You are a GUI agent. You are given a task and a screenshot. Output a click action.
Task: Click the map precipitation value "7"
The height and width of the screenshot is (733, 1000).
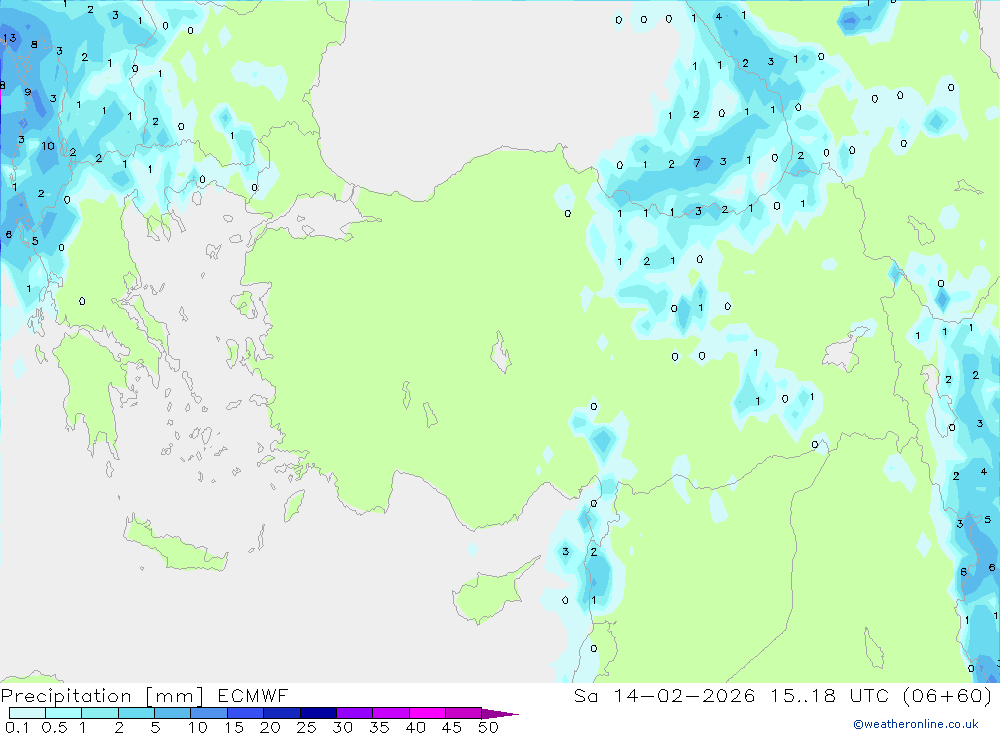[x=697, y=163]
